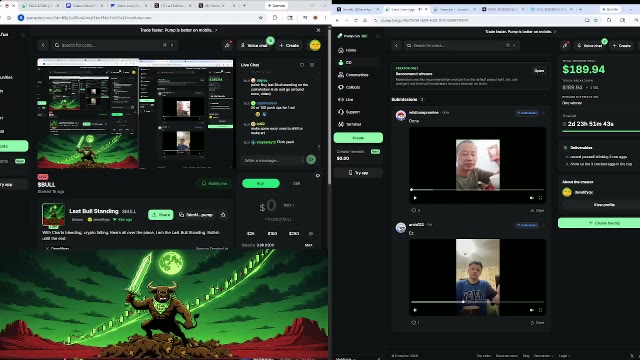Switch to the Buy tab
The image size is (640, 360).
pos(260,183)
